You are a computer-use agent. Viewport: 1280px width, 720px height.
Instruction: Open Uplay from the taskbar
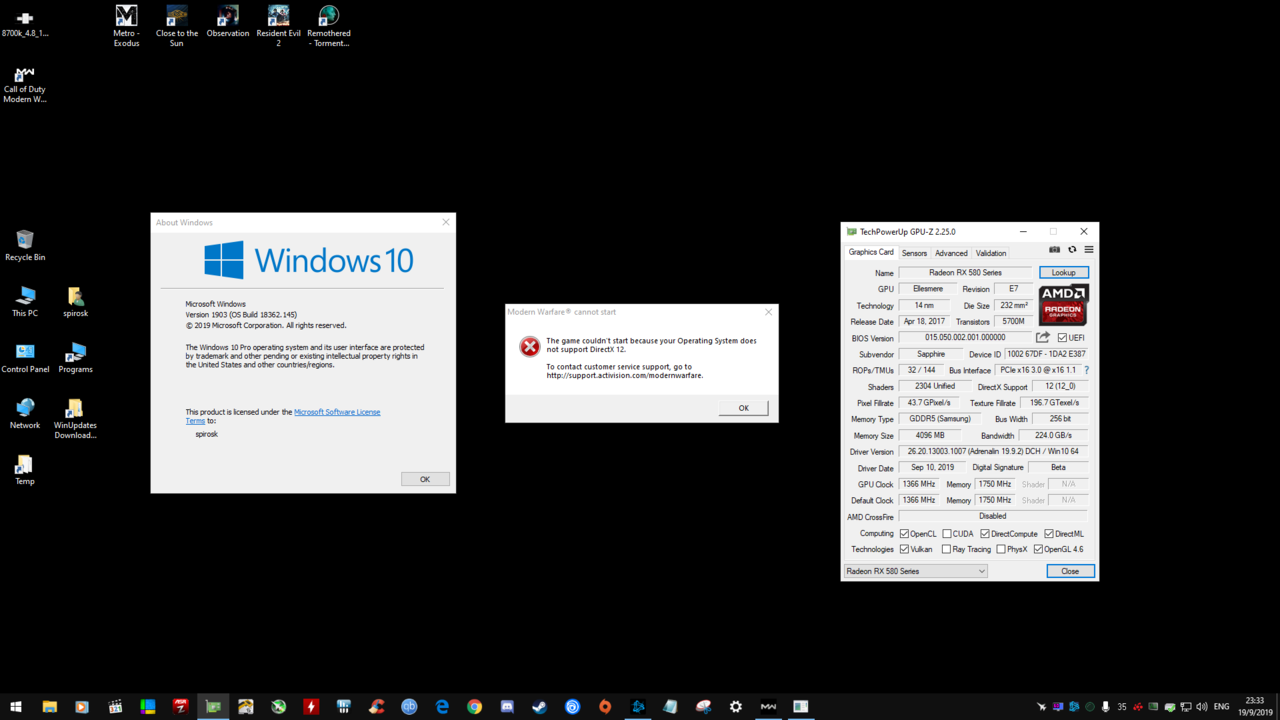pos(572,706)
